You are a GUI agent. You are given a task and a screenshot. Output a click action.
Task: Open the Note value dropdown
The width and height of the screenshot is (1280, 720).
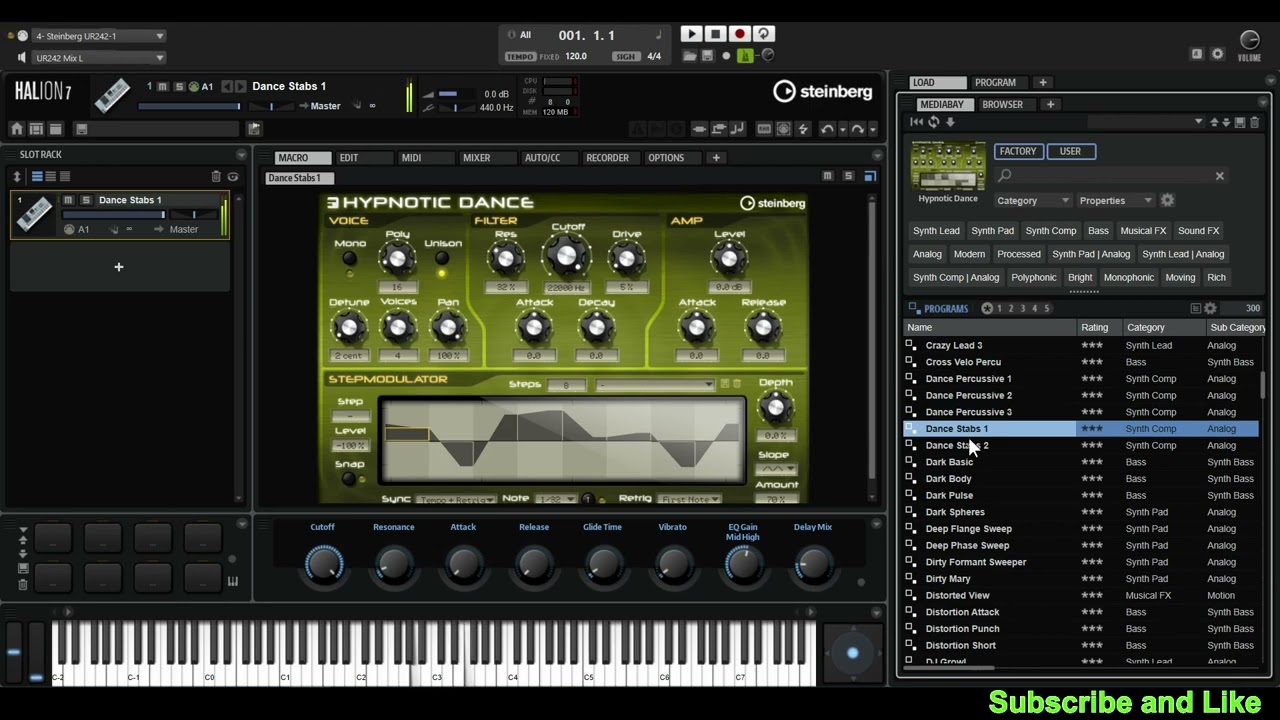(x=555, y=499)
